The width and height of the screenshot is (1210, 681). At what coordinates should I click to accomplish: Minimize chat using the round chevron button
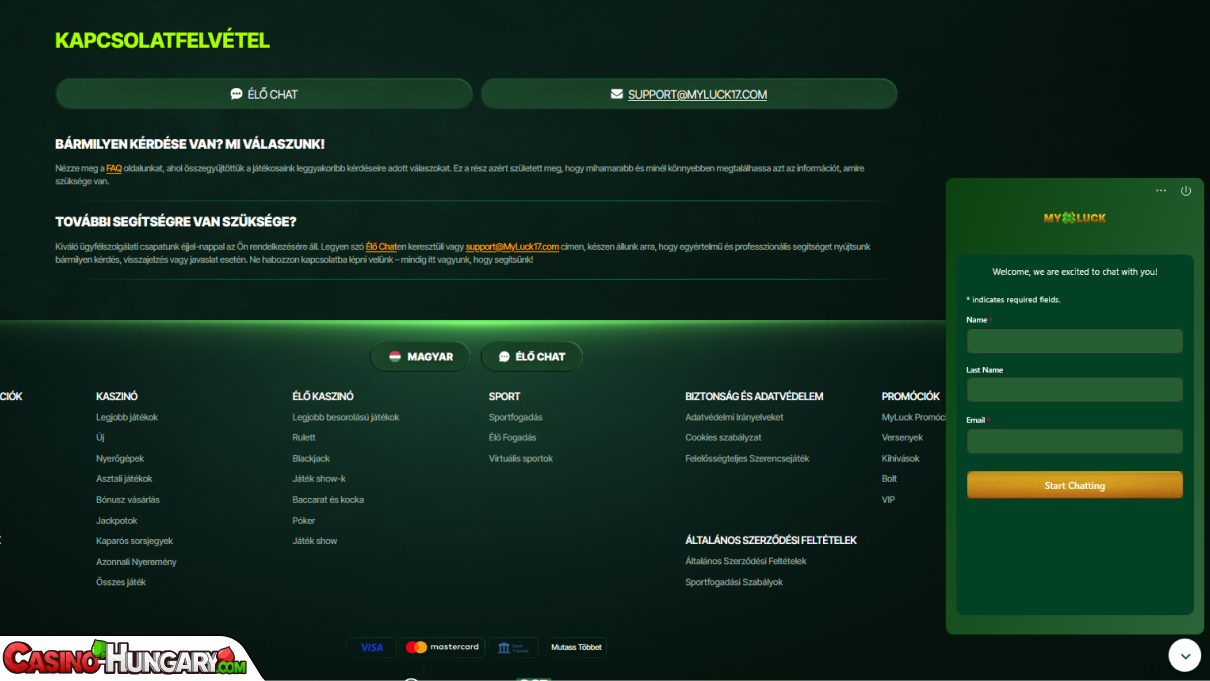(x=1184, y=655)
